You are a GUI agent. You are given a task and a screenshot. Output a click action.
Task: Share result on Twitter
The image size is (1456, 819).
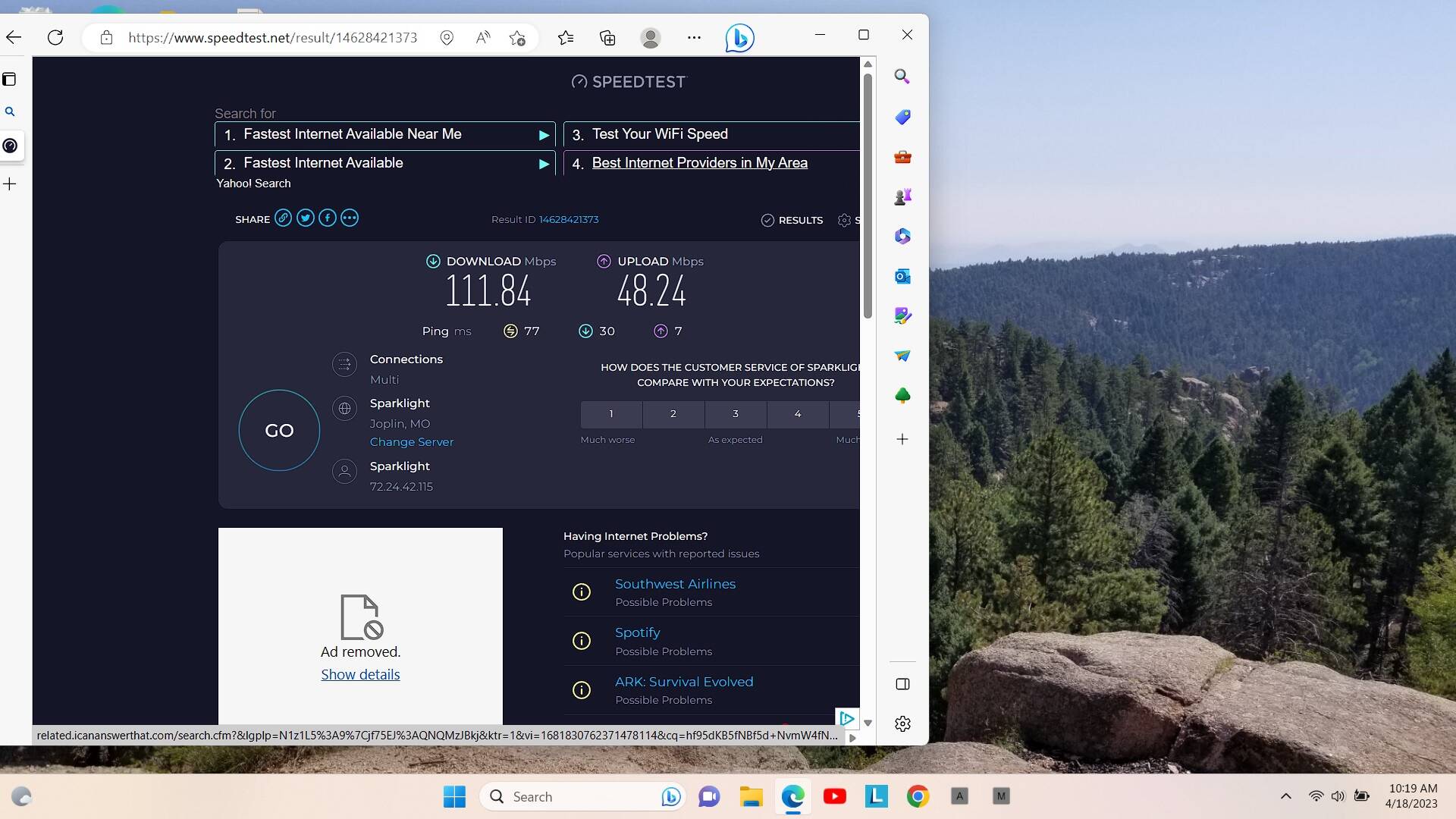[305, 217]
